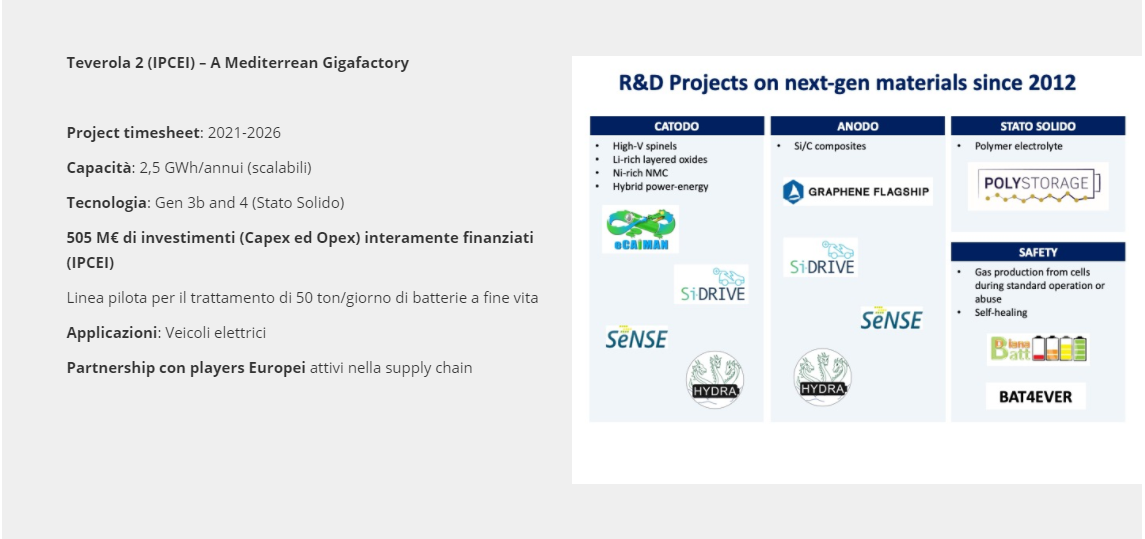
Task: Click the 'Applicazioni: Veicoli elettrici' line
Action: pyautogui.click(x=166, y=333)
